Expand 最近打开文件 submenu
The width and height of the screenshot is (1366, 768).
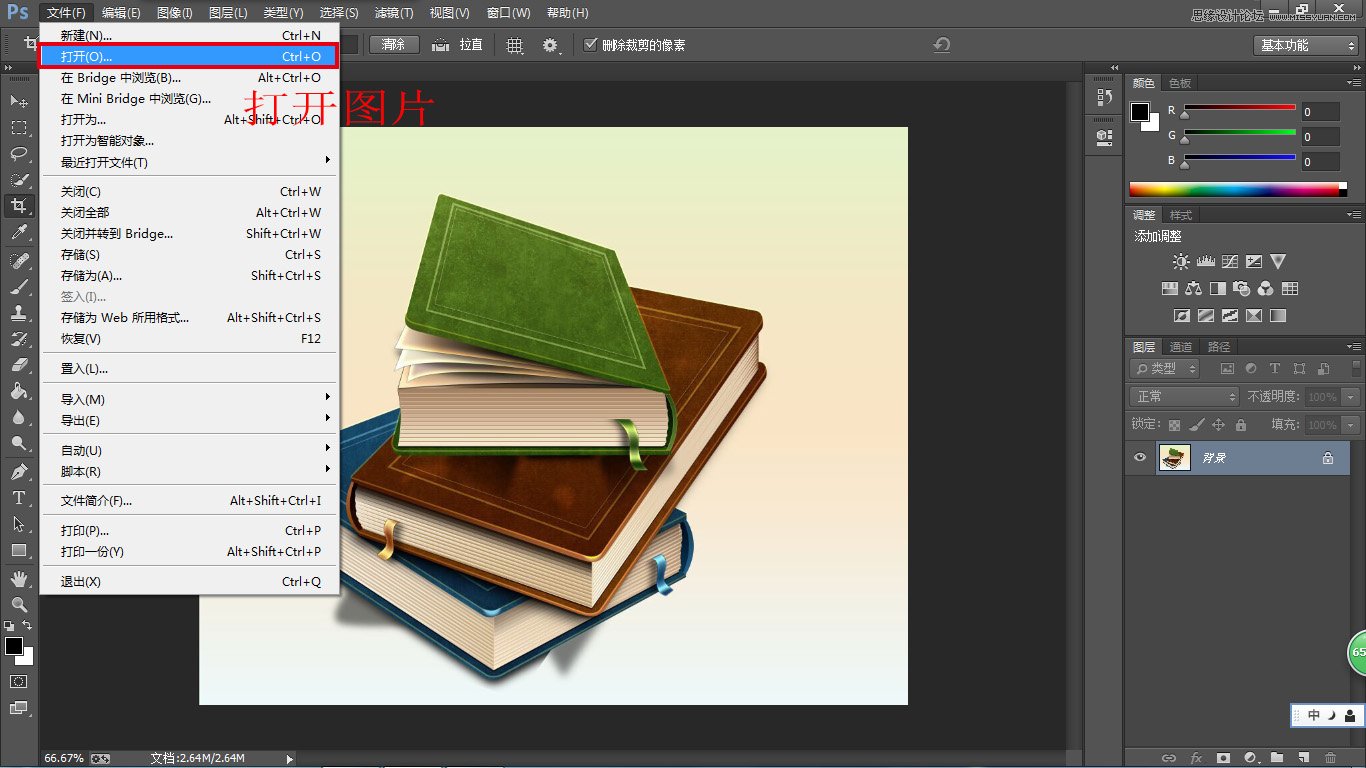pos(190,163)
